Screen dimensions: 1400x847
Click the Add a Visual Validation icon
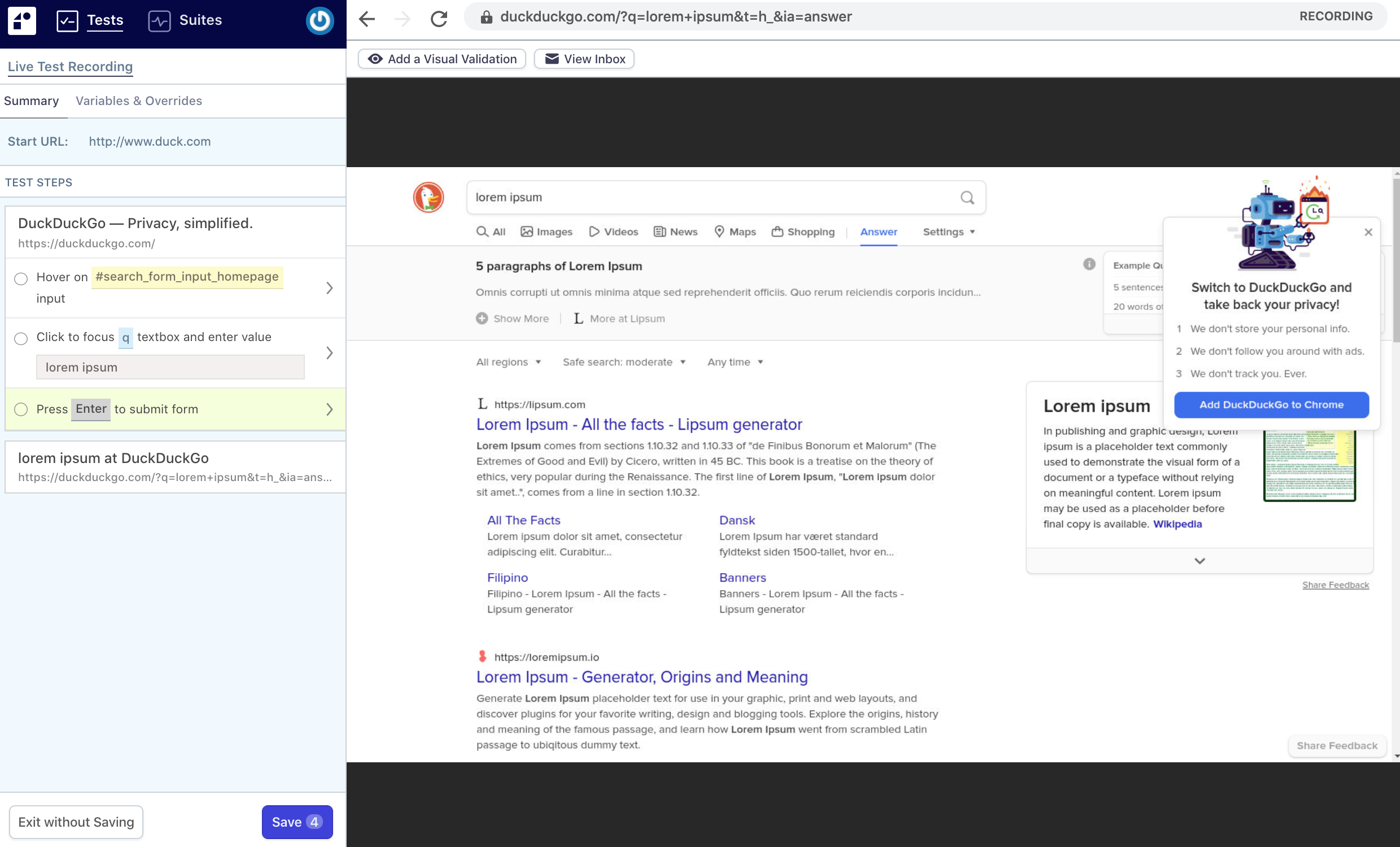point(375,59)
